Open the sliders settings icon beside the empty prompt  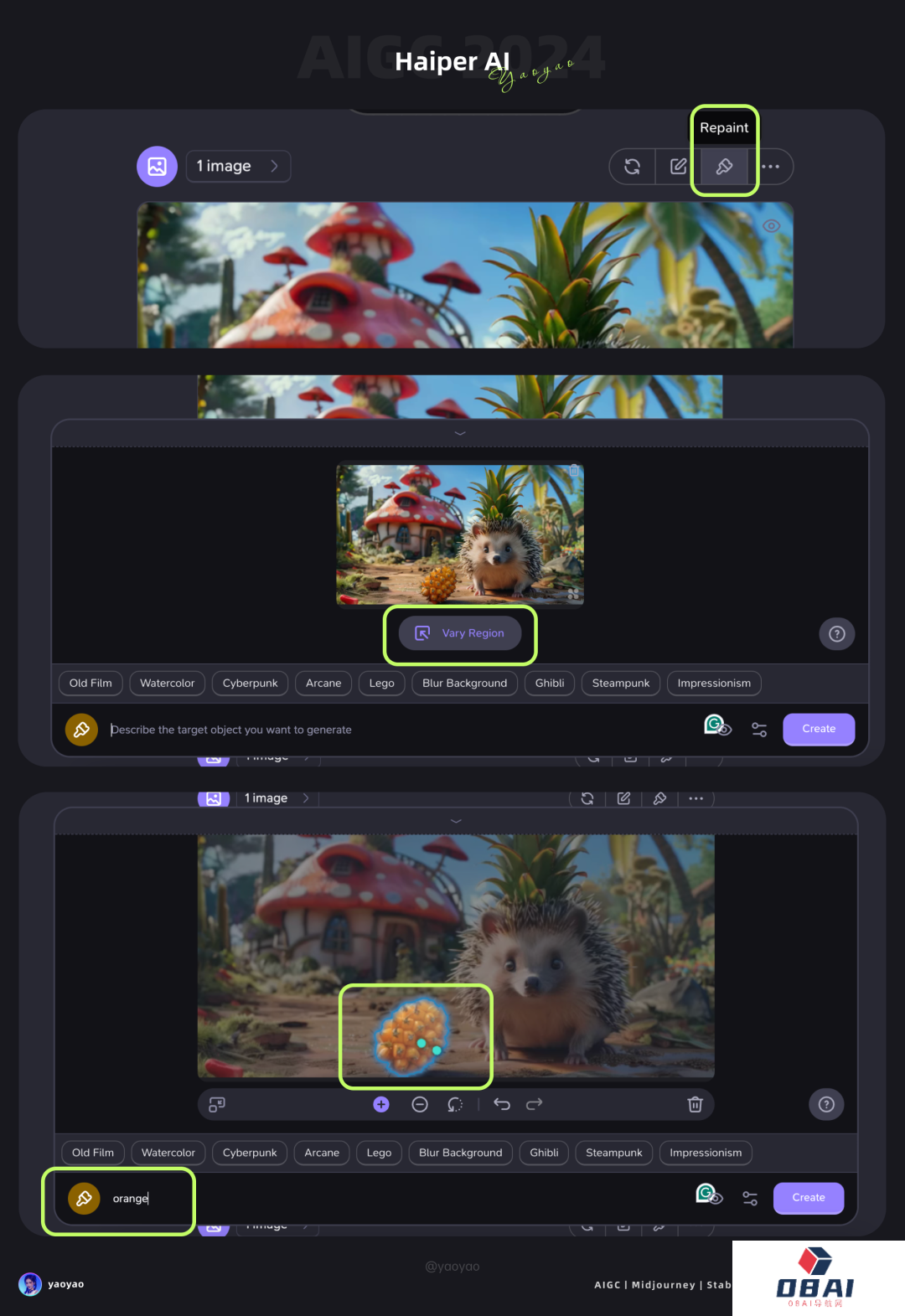(759, 730)
